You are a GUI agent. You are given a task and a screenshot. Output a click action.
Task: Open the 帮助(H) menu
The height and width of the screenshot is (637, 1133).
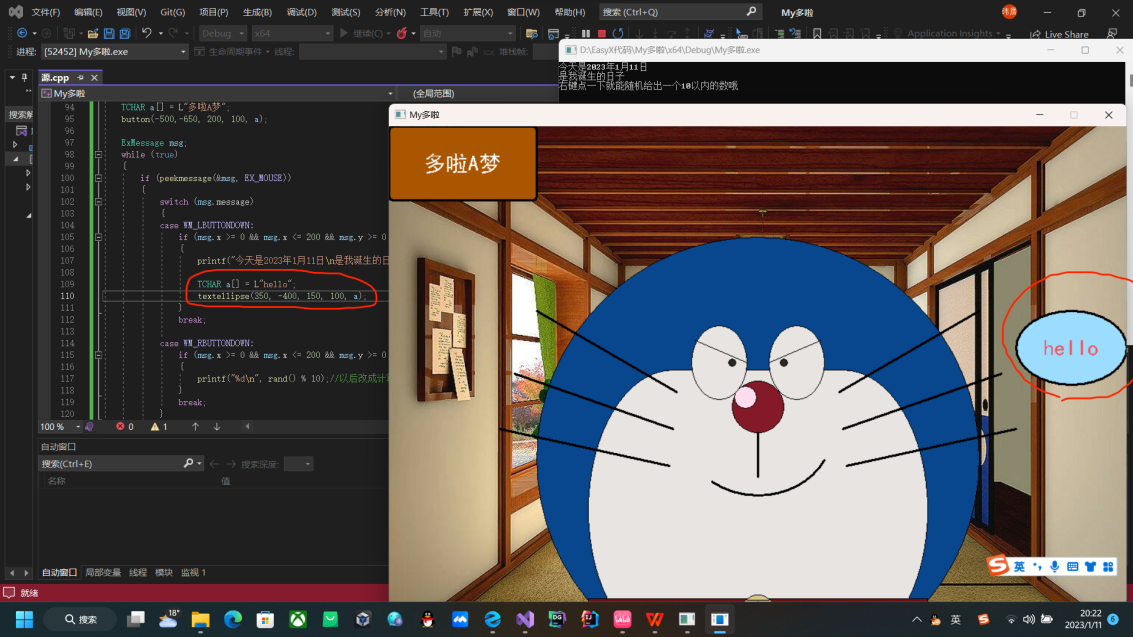point(569,12)
